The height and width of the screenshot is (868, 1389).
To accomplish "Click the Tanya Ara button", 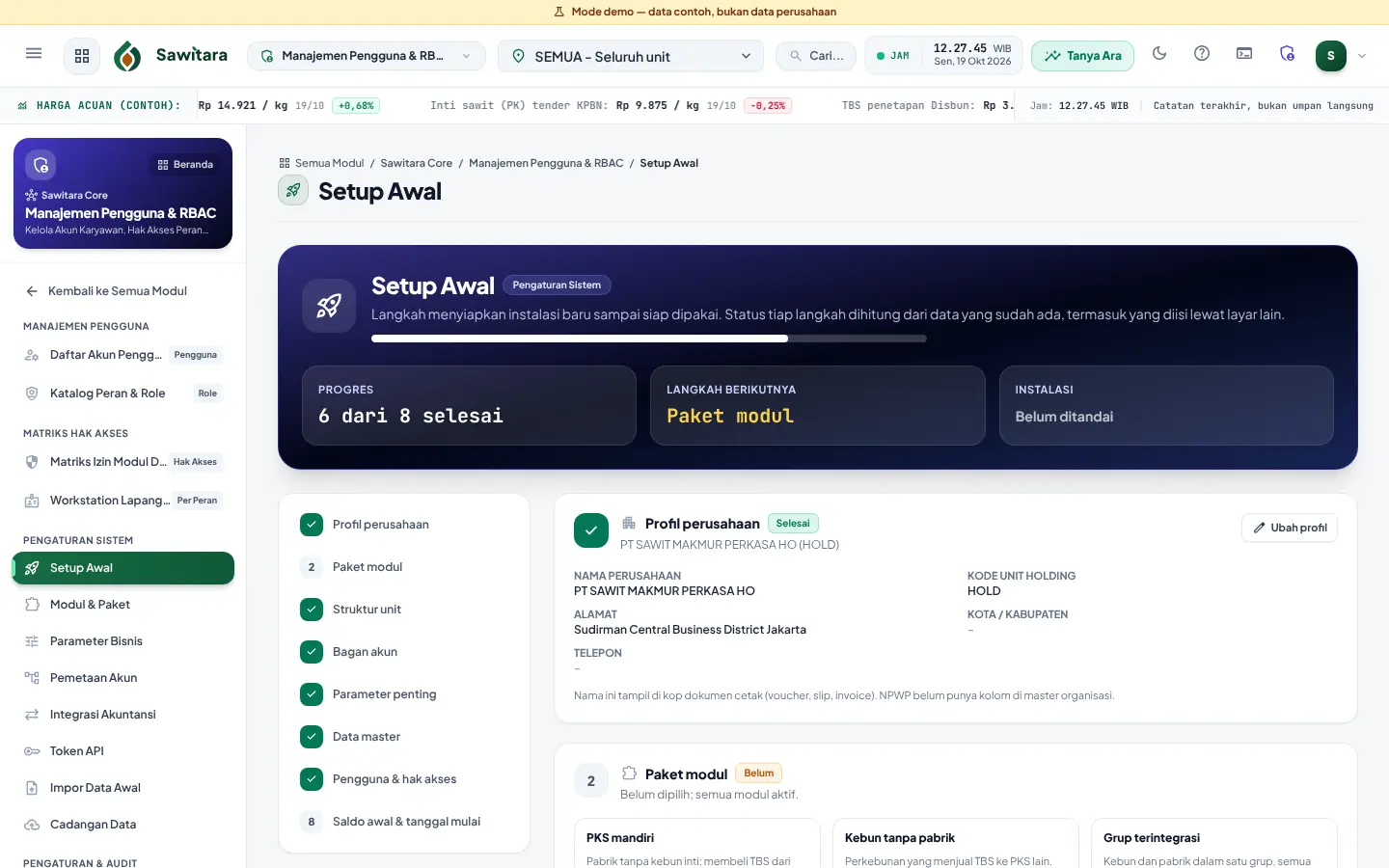I will tap(1082, 56).
